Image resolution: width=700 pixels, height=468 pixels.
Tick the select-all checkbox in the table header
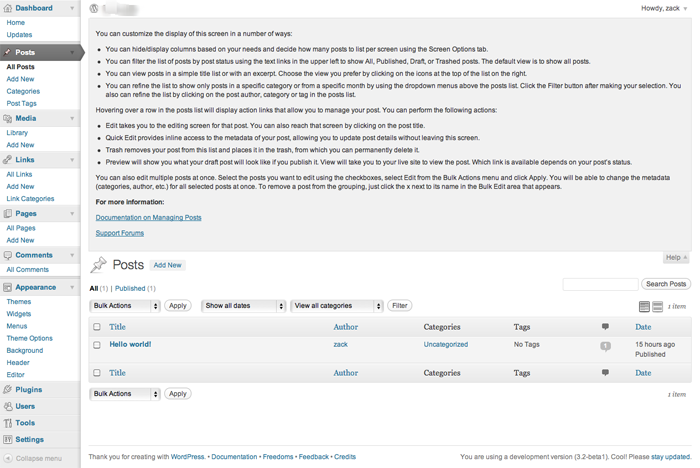(x=97, y=327)
